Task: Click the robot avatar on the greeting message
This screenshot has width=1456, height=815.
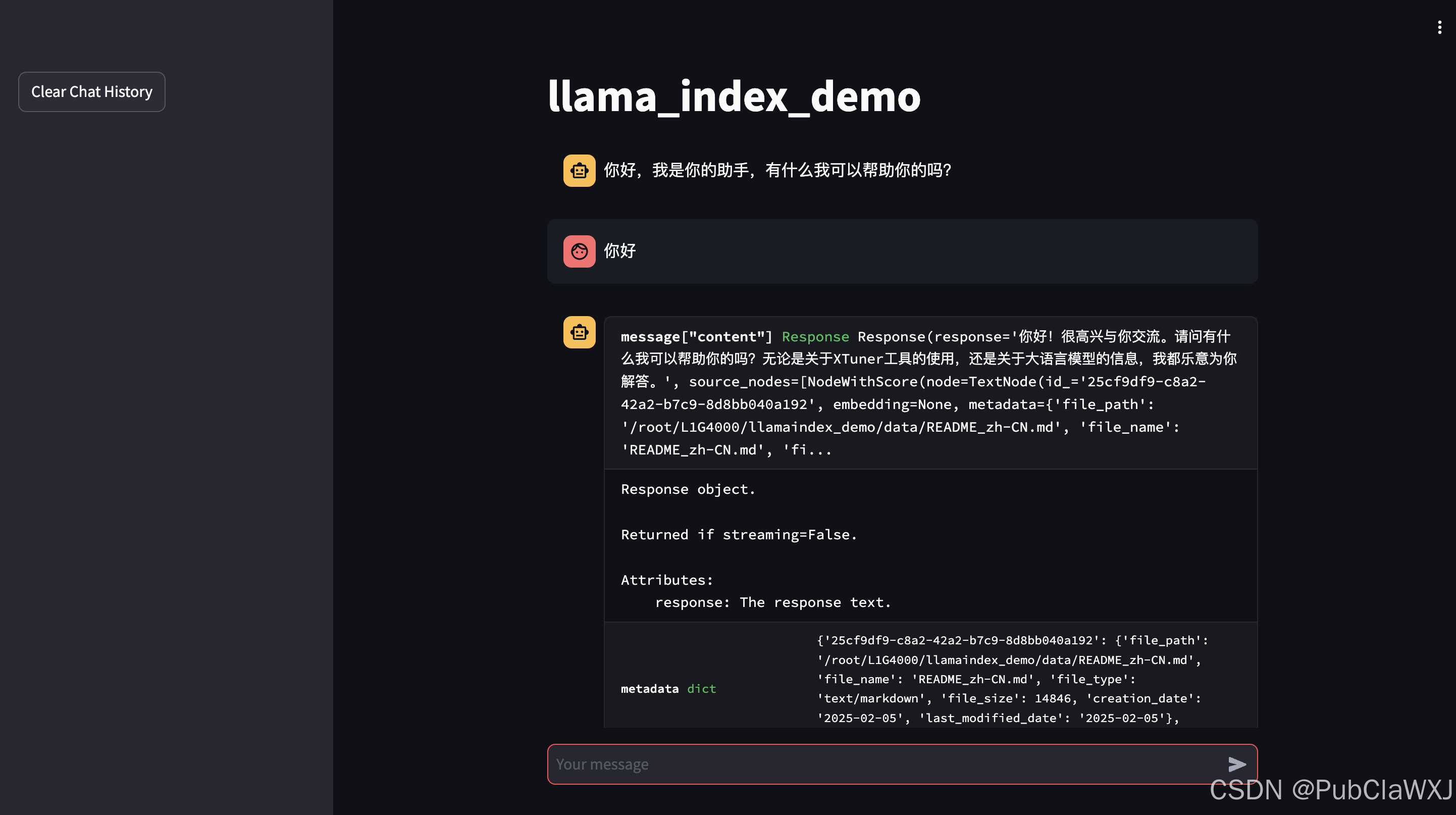Action: (579, 170)
